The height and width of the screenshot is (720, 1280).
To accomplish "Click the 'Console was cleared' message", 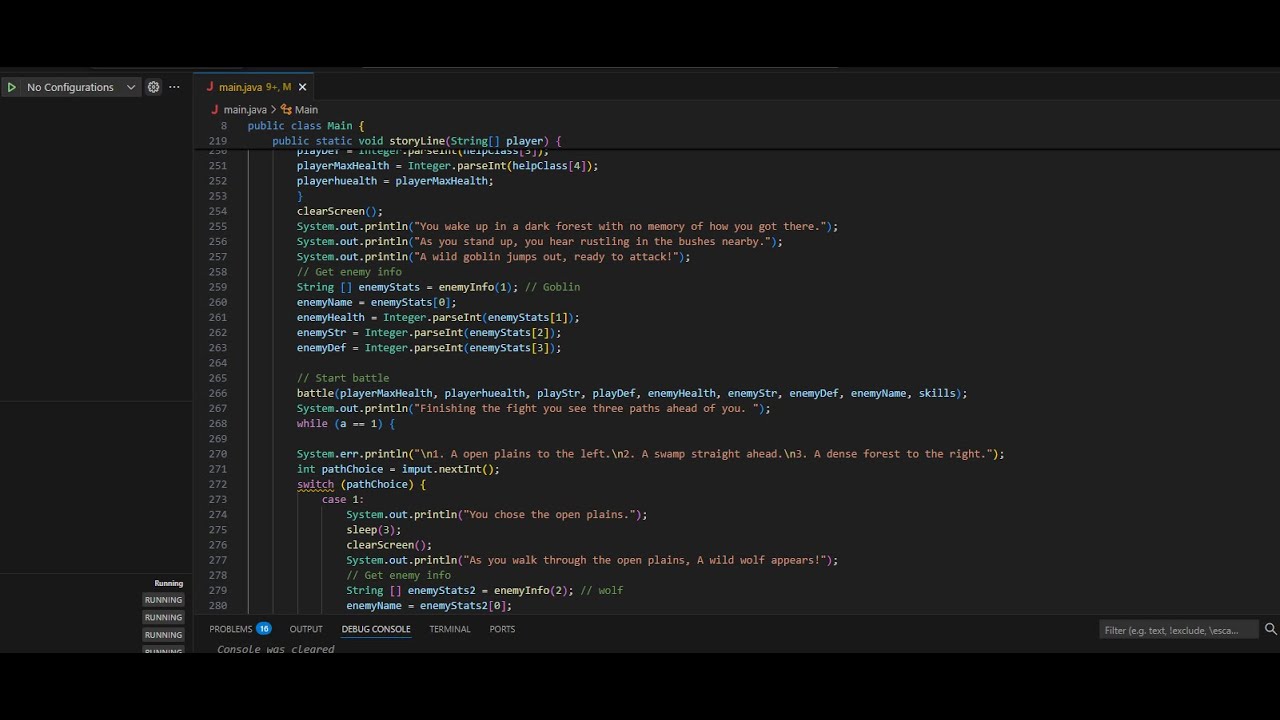I will (x=276, y=649).
